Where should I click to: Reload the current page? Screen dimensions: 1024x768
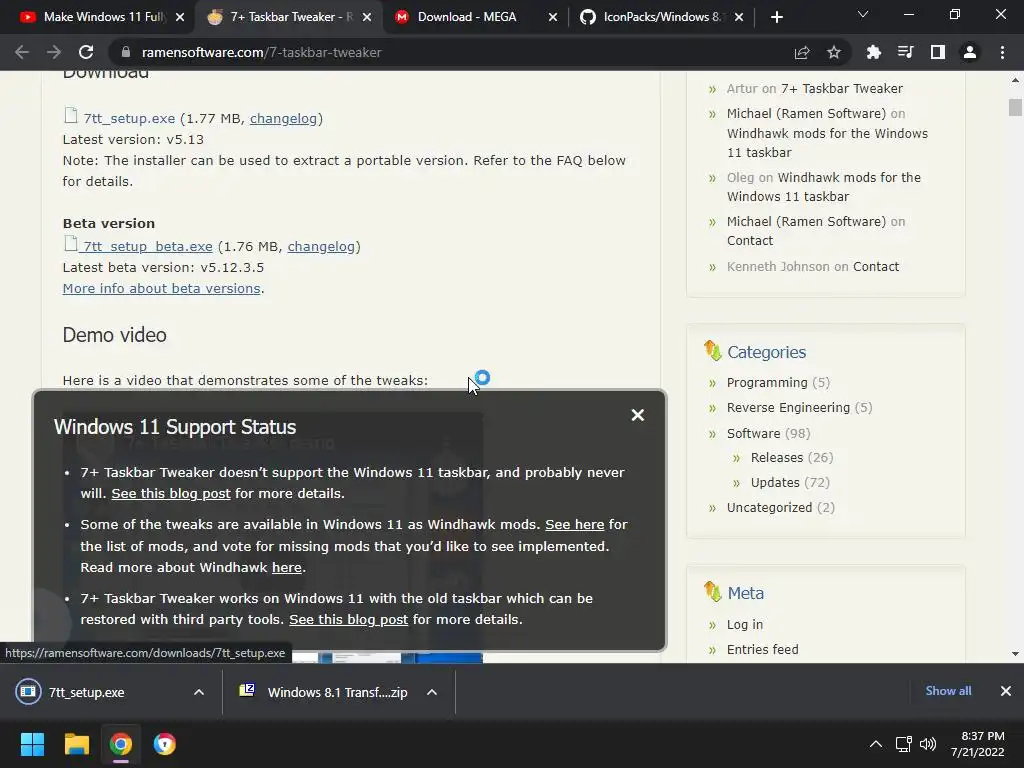pos(86,52)
